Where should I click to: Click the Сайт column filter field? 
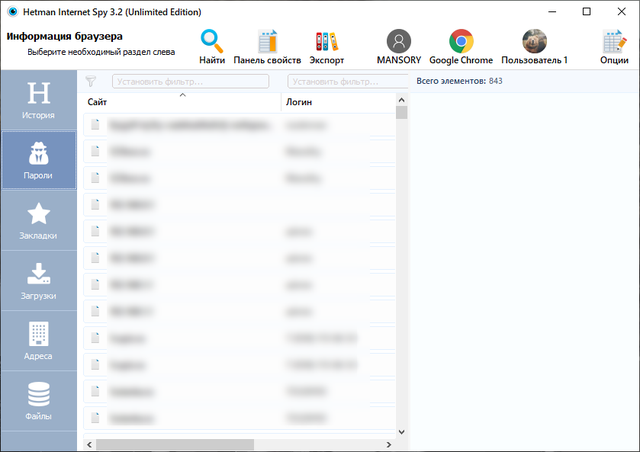point(190,81)
